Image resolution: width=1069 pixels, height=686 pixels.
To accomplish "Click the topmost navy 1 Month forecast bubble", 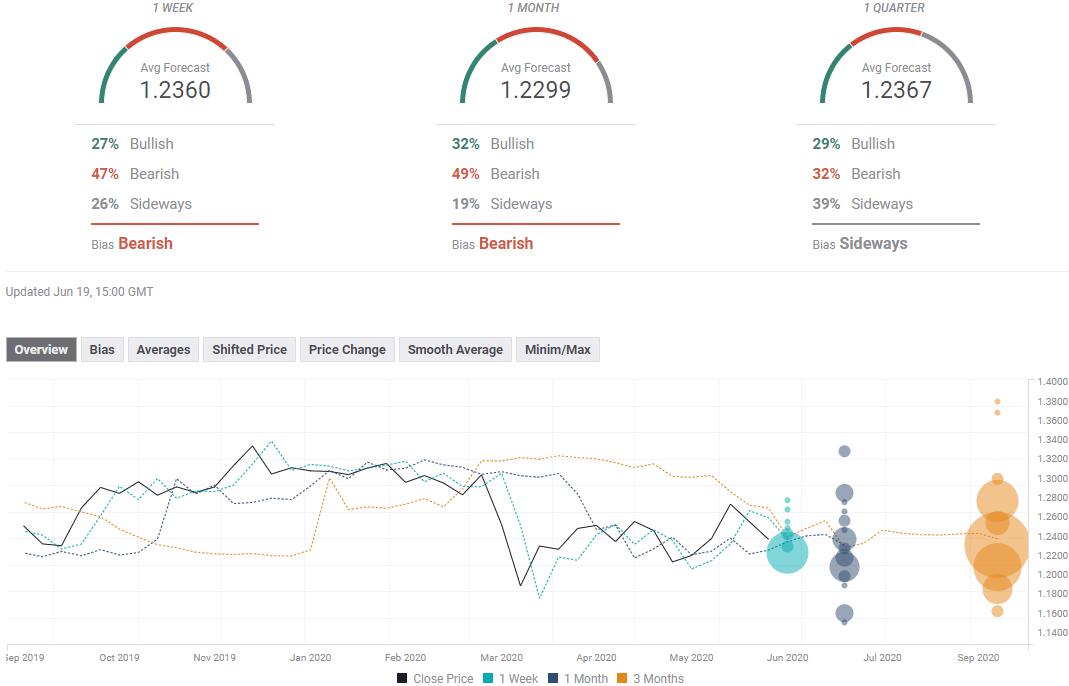I will pos(845,451).
